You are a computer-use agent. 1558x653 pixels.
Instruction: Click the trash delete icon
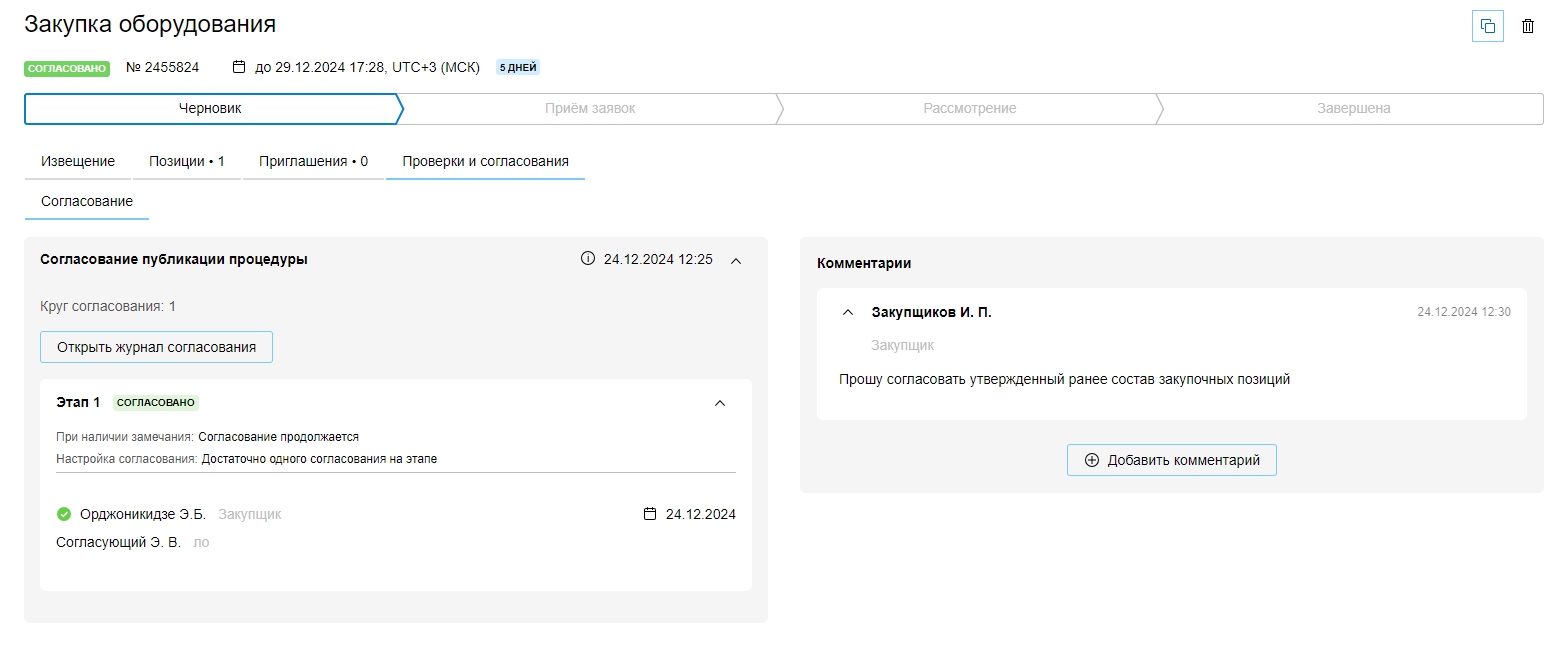click(1527, 26)
